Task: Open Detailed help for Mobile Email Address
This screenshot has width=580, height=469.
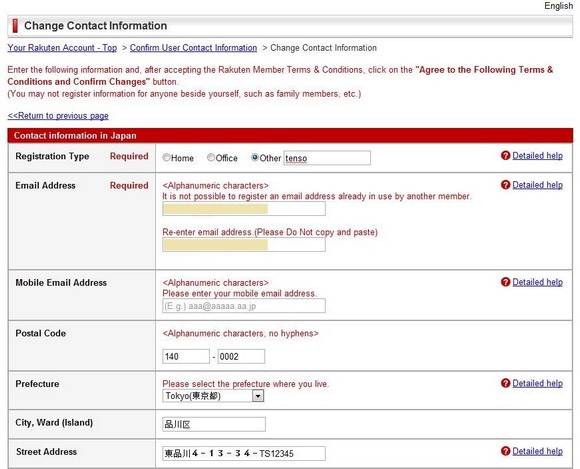Action: tap(537, 282)
